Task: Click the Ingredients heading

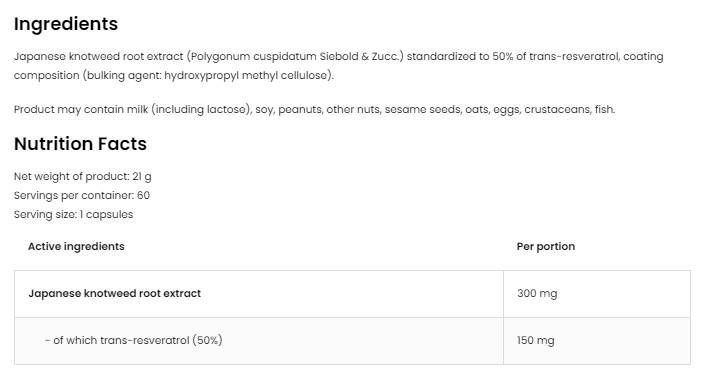Action: pyautogui.click(x=66, y=25)
